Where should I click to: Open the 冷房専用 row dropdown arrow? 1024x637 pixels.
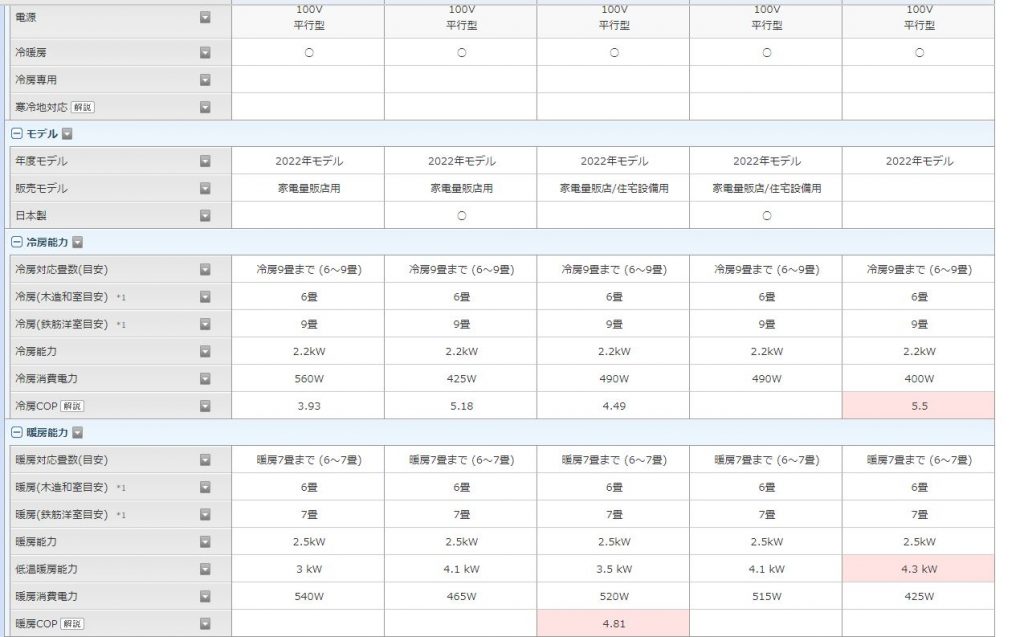click(205, 80)
